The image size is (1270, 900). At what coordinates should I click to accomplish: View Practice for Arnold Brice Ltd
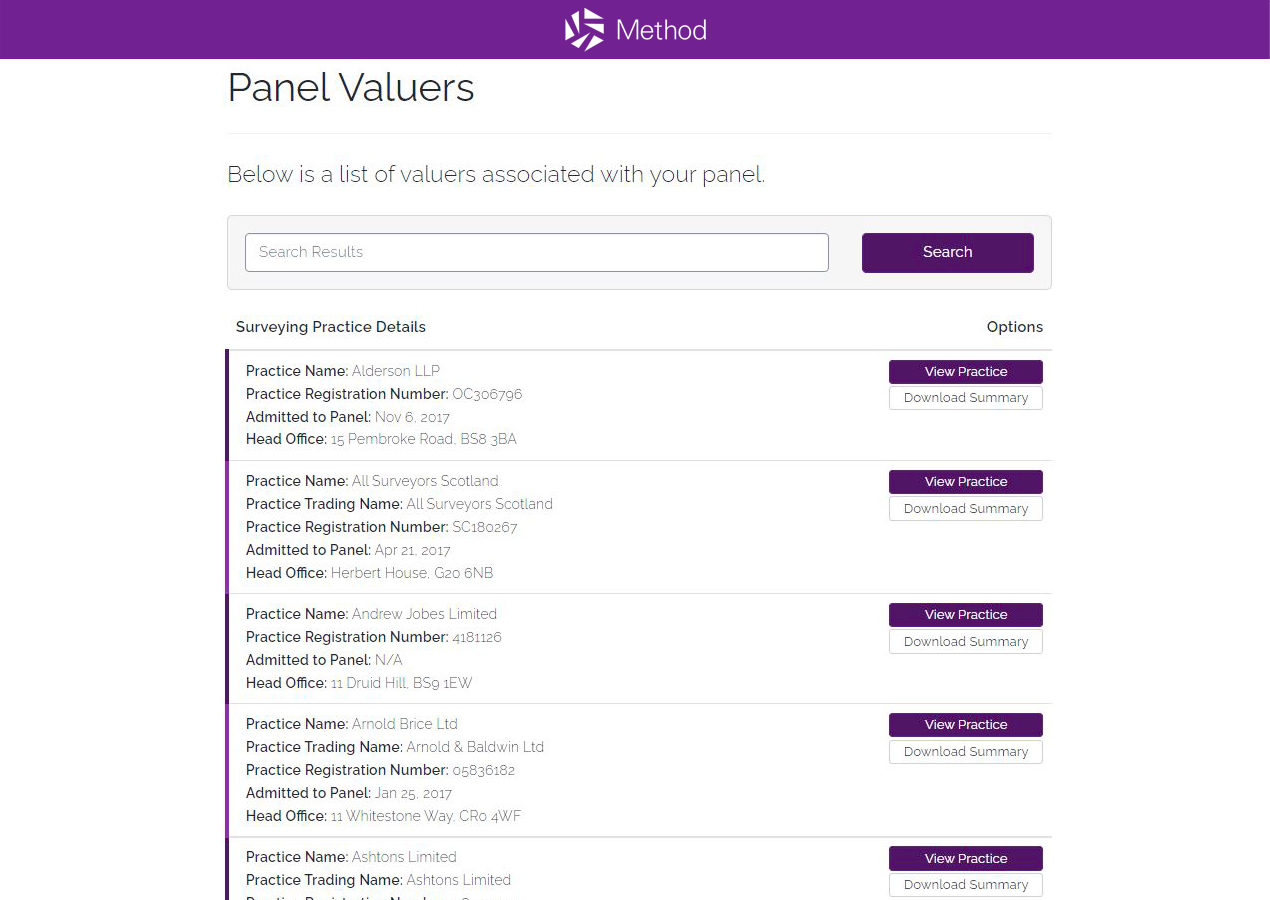(965, 725)
